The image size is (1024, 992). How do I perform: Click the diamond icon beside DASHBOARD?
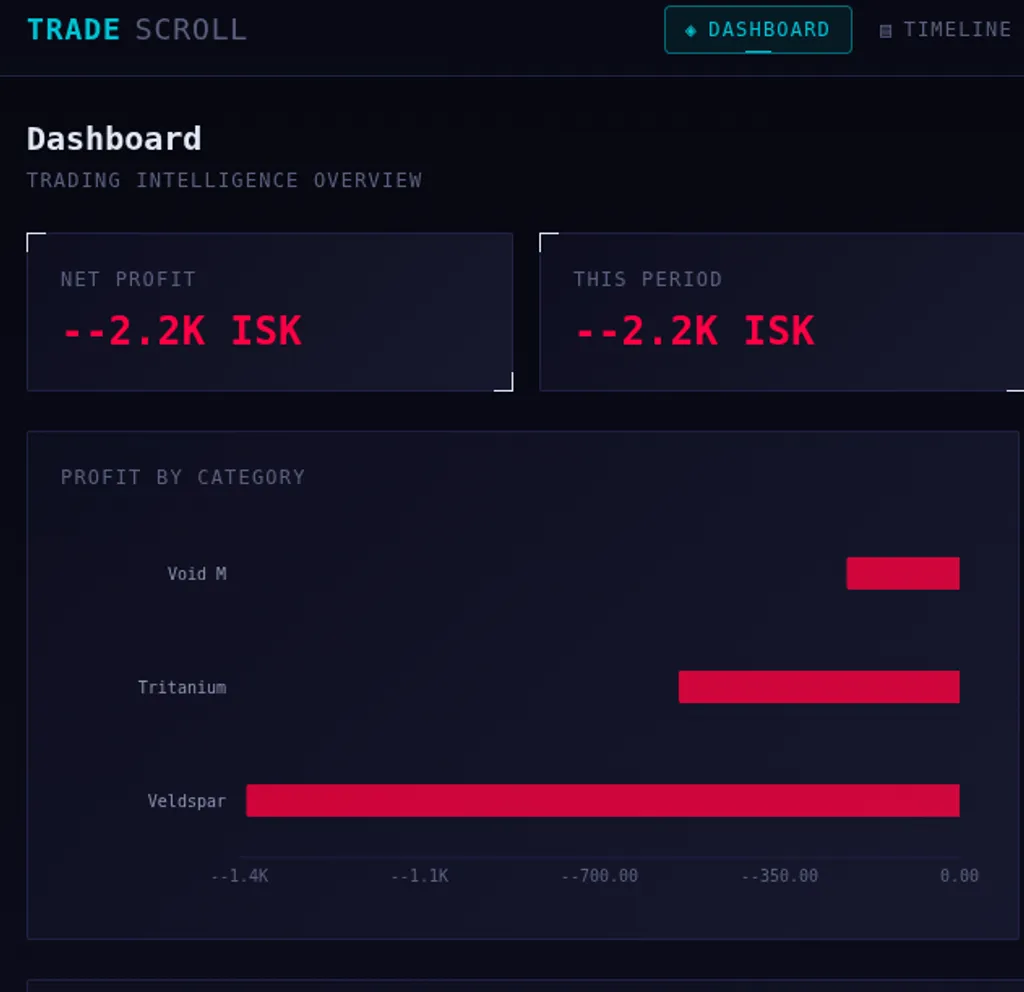point(691,29)
